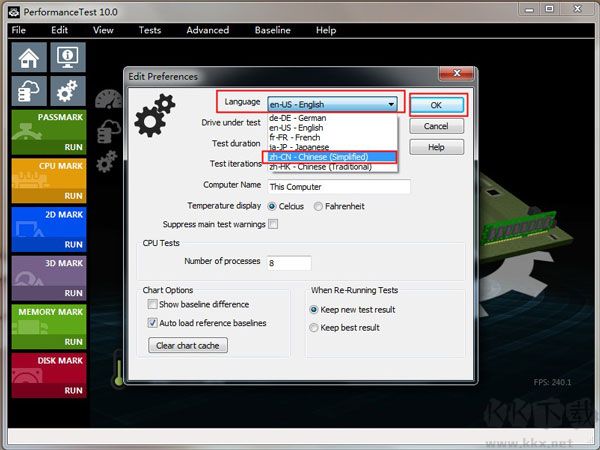Run the 3D Mark test tile
Screen dimensions: 600x450
(x=47, y=277)
